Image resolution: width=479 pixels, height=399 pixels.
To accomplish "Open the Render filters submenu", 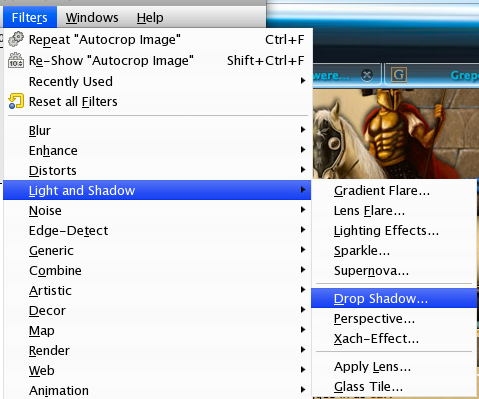I will coord(157,350).
